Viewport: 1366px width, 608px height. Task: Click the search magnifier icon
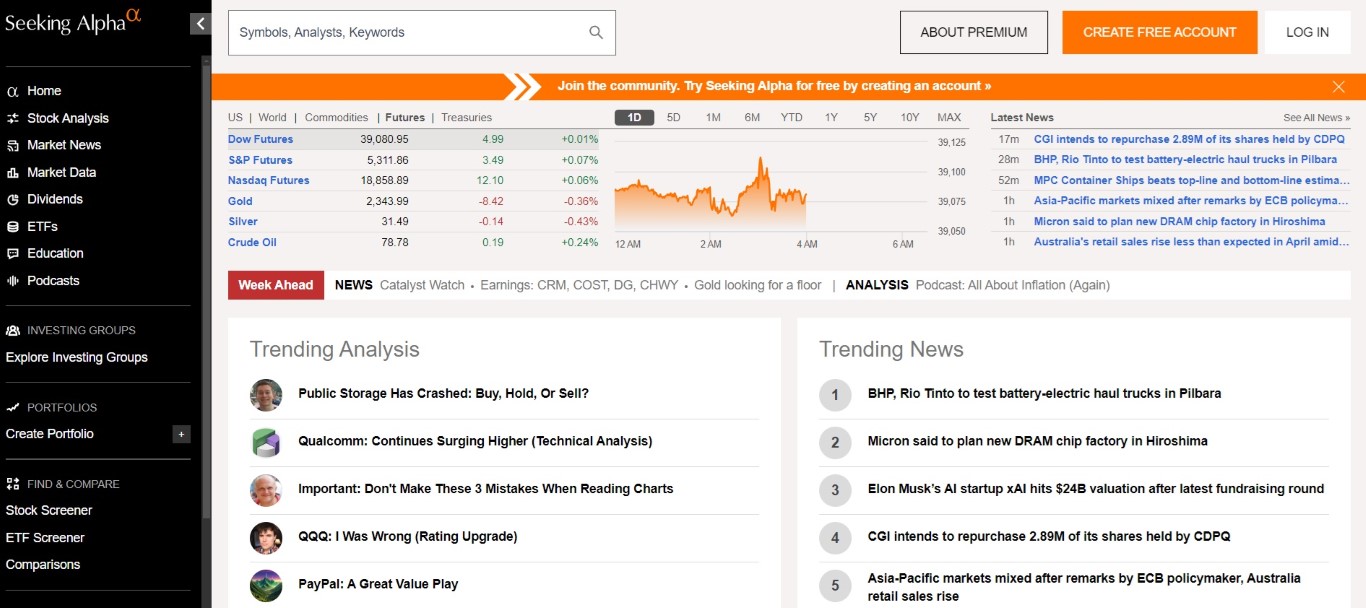[596, 32]
